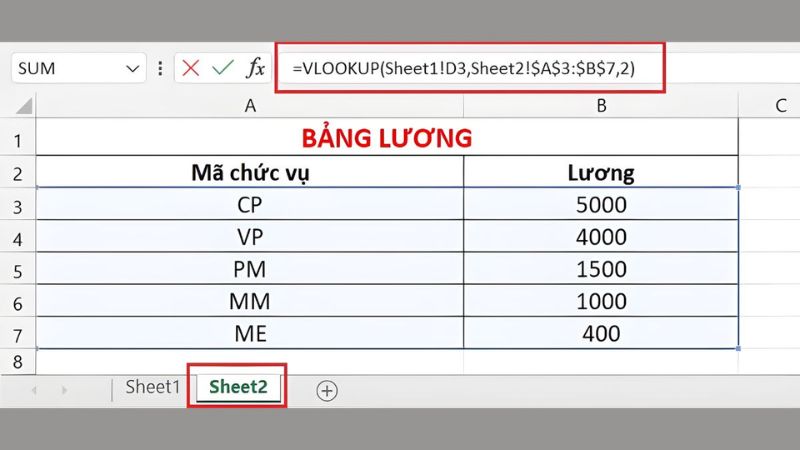Select the salary cell 5000
This screenshot has width=800, height=450.
[x=601, y=205]
